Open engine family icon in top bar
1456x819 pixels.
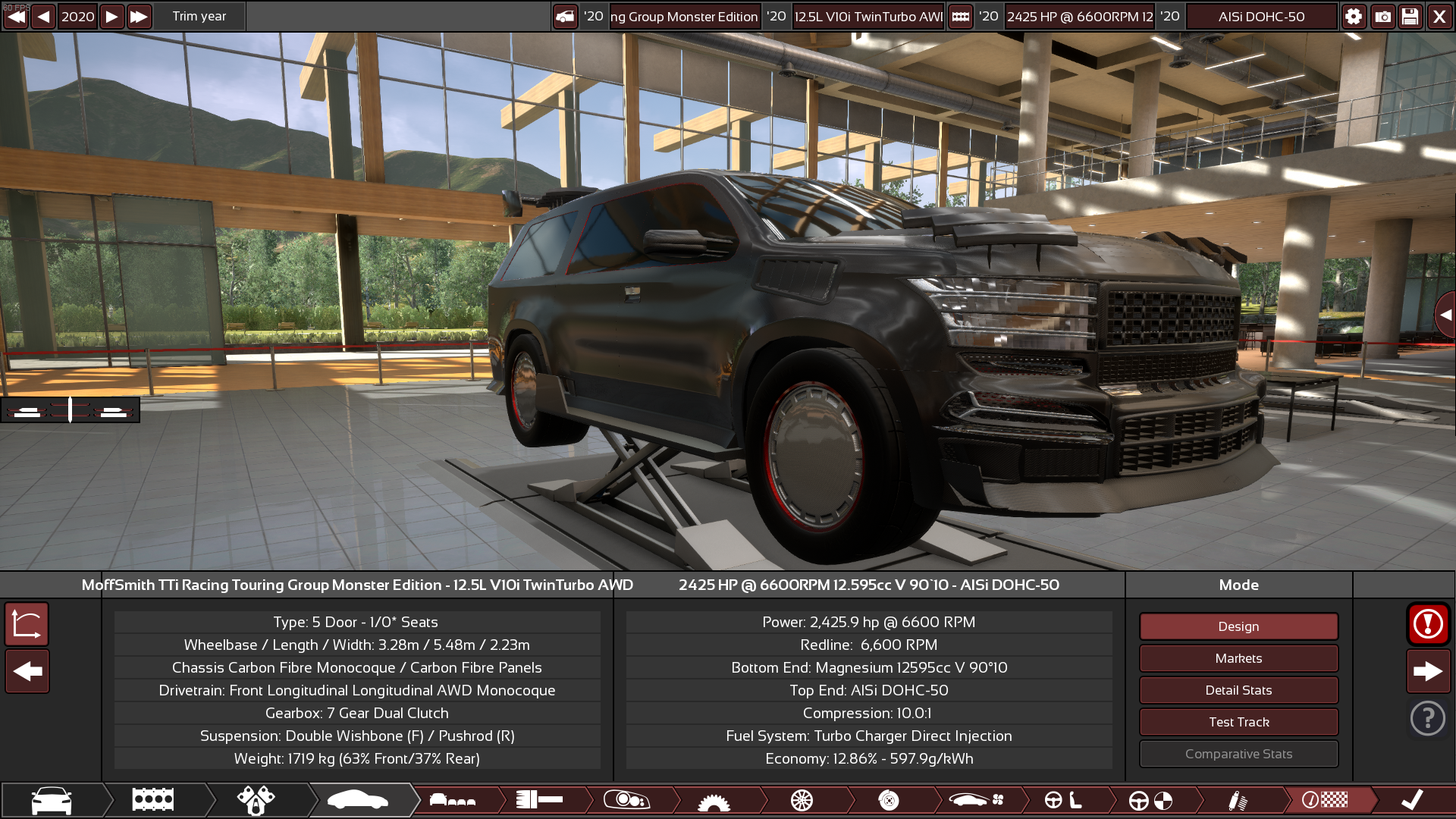tap(960, 16)
